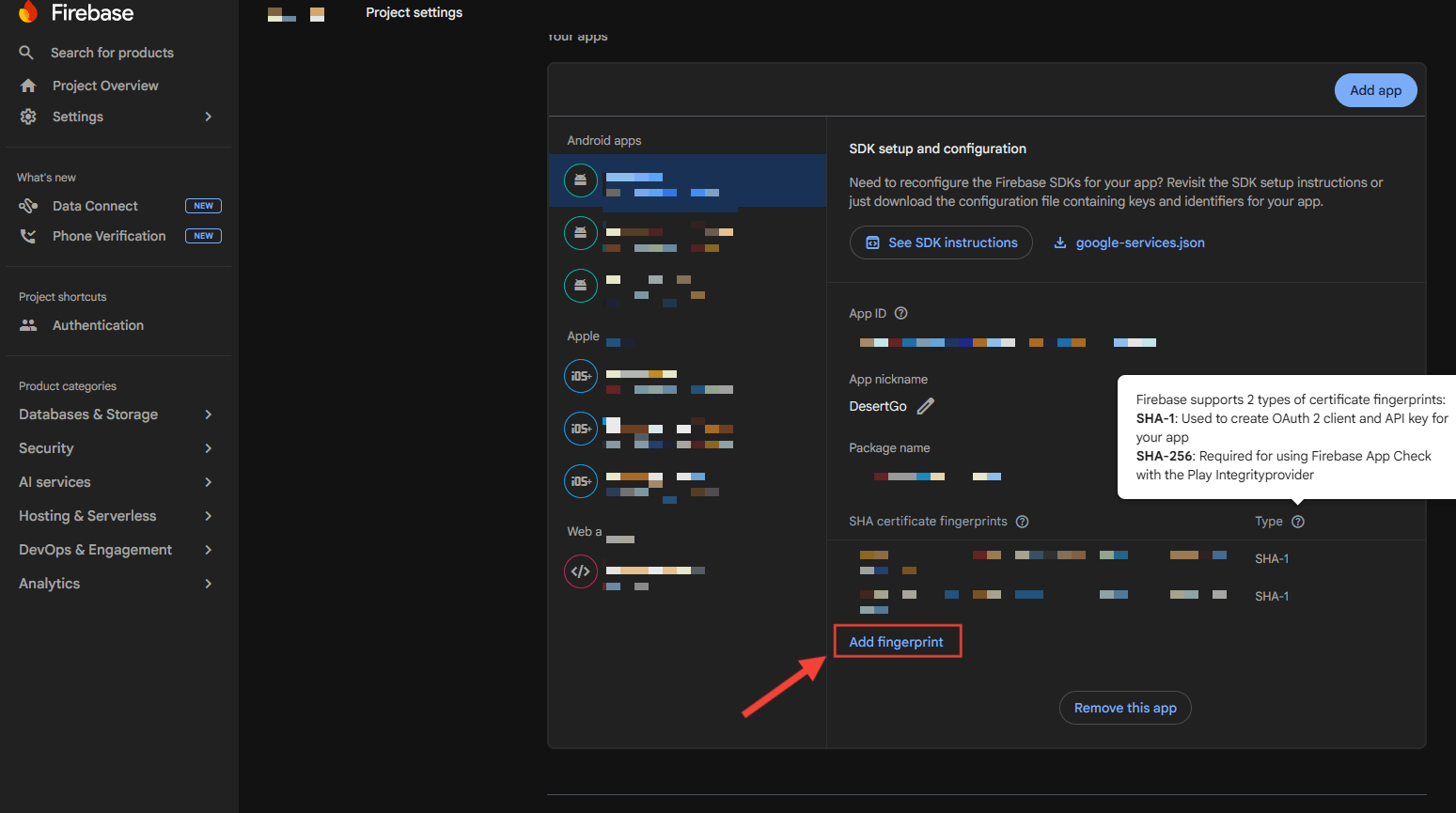Select the highlighted first Android app icon
This screenshot has width=1456, height=813.
coord(581,180)
